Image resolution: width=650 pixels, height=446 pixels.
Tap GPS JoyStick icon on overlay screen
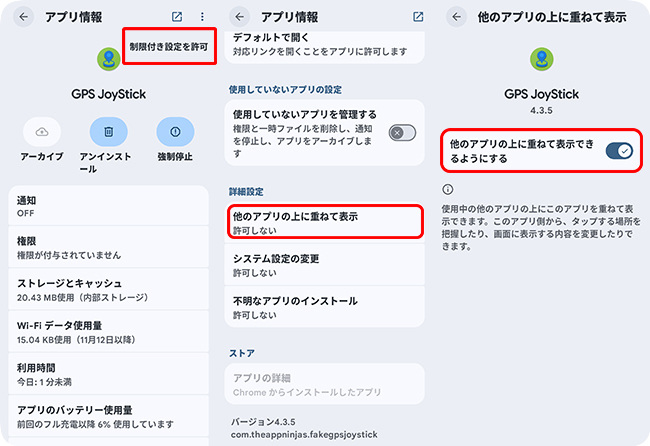click(541, 59)
